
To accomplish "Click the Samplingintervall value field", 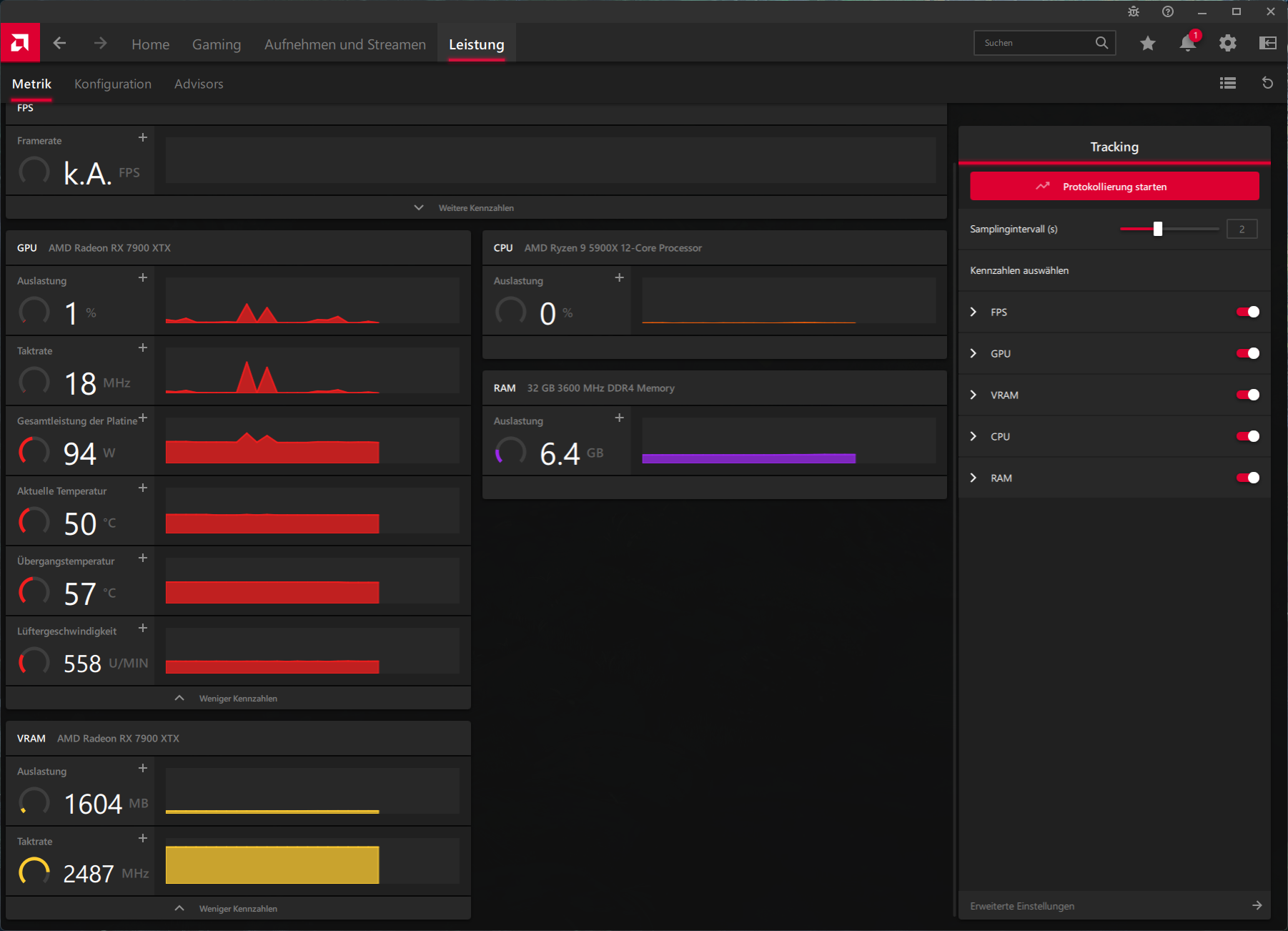I will [x=1242, y=229].
